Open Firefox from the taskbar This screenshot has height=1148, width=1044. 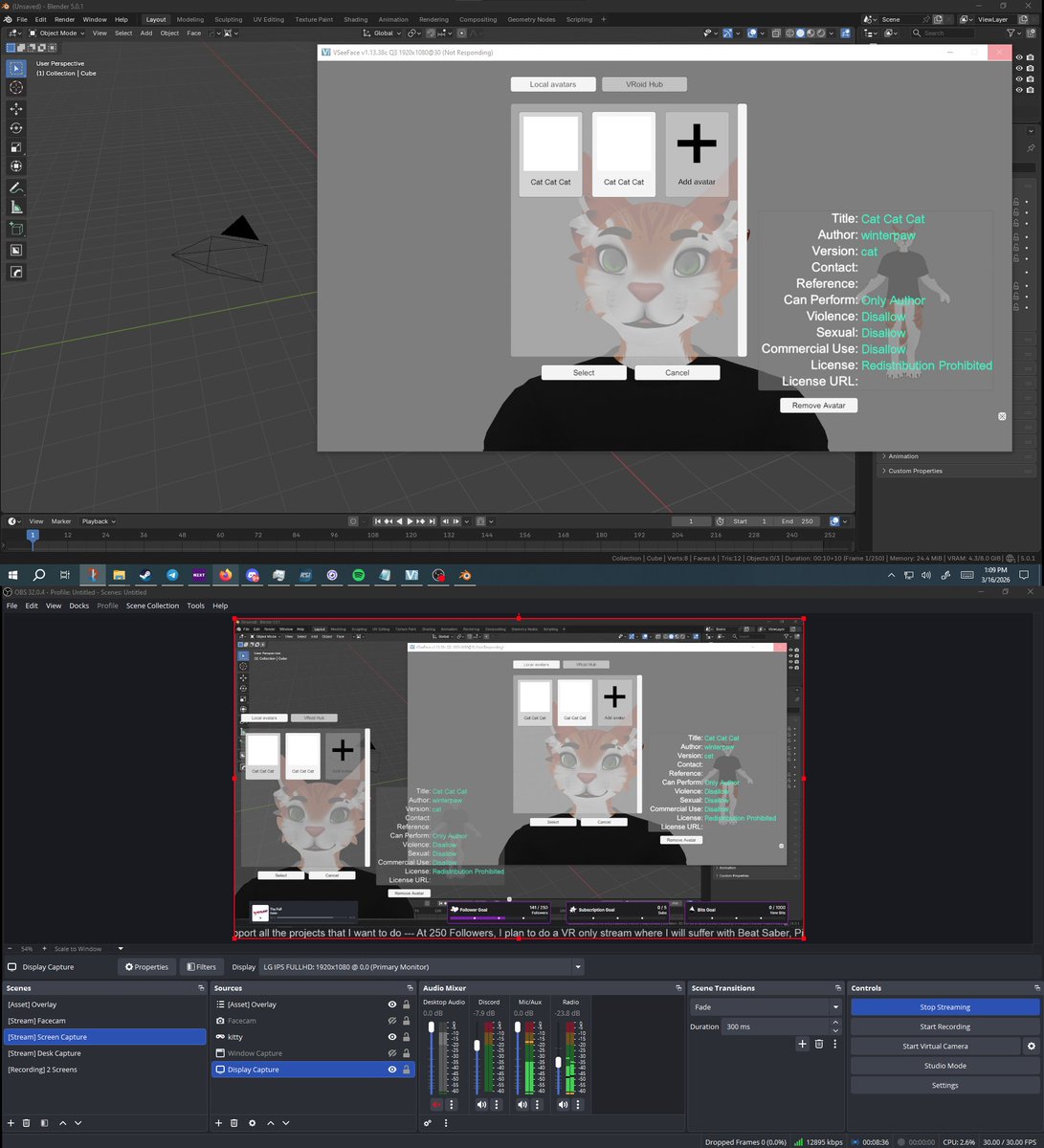click(226, 575)
